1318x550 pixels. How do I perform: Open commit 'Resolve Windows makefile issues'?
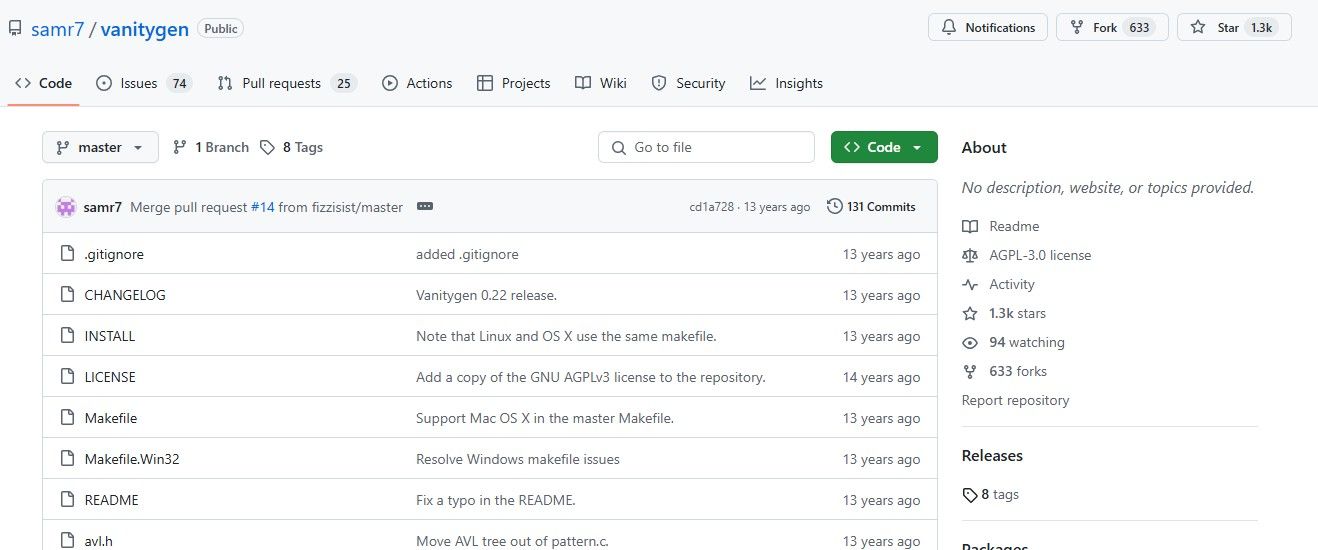518,459
